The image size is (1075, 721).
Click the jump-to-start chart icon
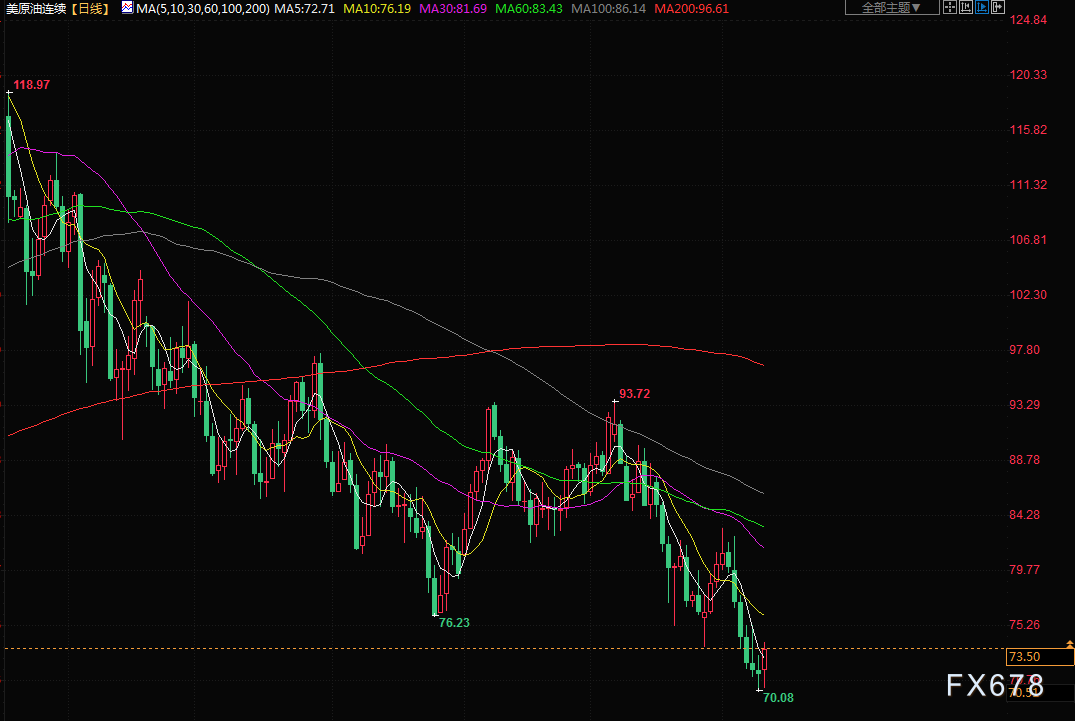(x=966, y=8)
